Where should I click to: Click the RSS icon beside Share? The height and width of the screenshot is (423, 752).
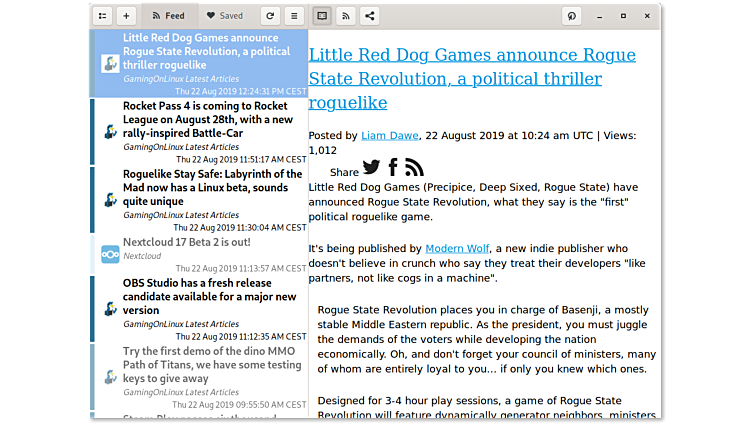pyautogui.click(x=414, y=167)
